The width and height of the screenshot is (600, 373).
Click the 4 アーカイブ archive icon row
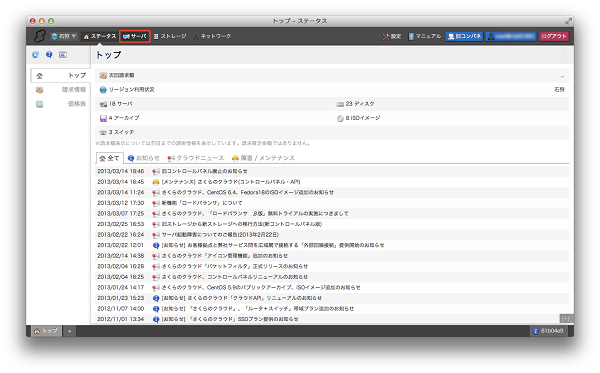214,118
